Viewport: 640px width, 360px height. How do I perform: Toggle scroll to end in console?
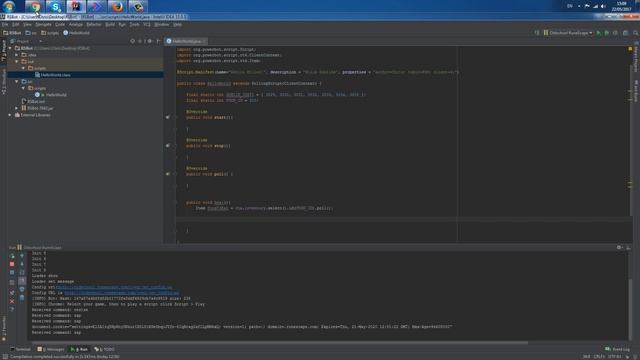22,281
